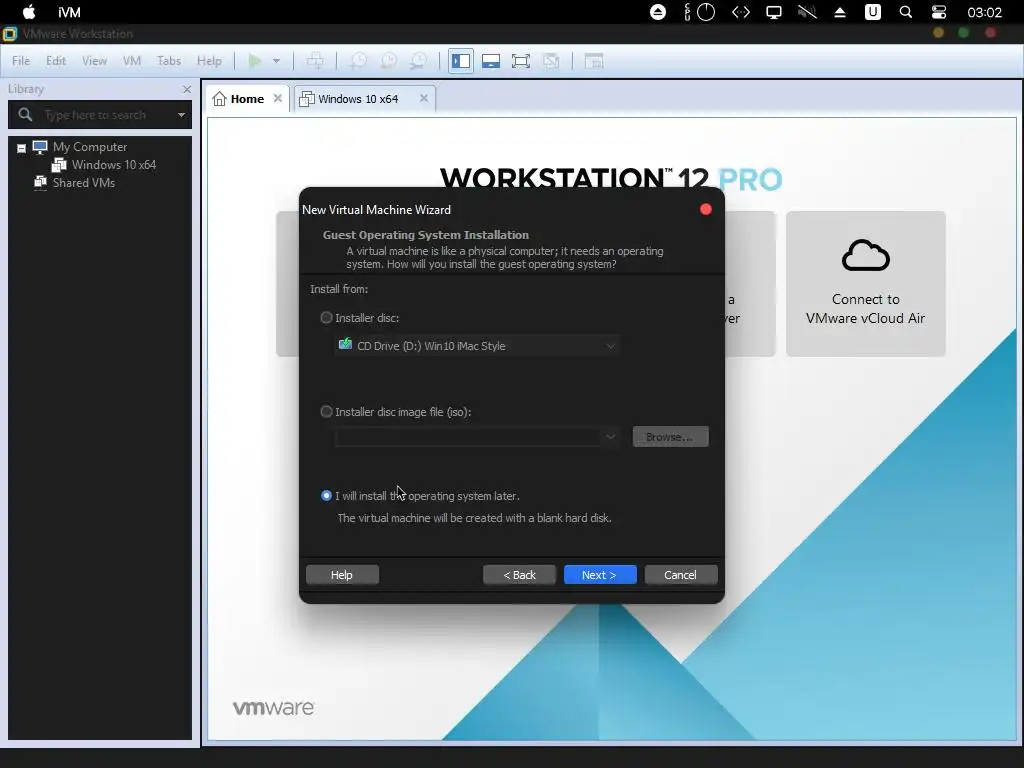Click the triangle eject menu bar icon
Image resolution: width=1024 pixels, height=768 pixels.
tap(840, 12)
